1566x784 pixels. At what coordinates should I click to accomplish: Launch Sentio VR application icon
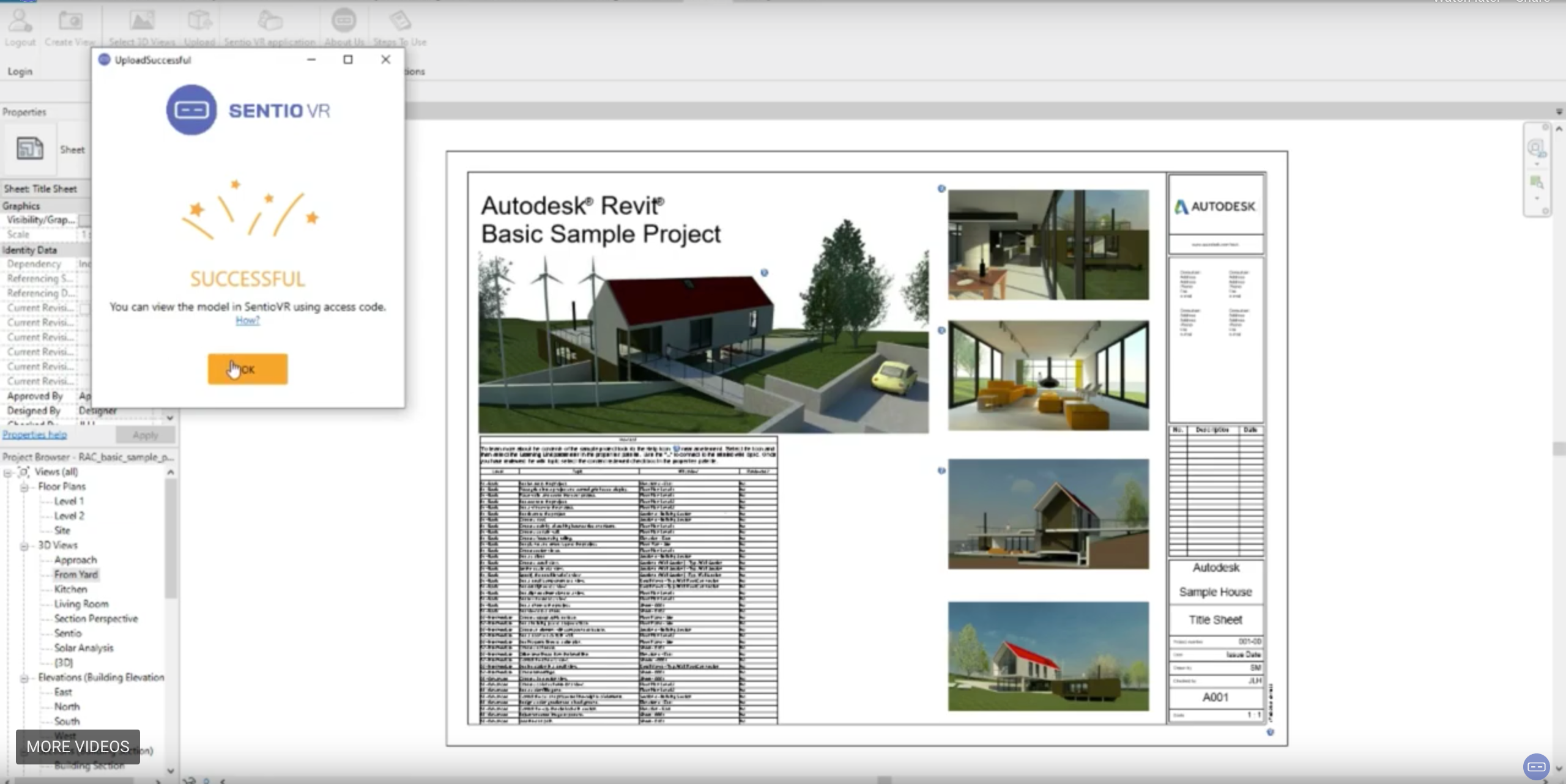(269, 21)
